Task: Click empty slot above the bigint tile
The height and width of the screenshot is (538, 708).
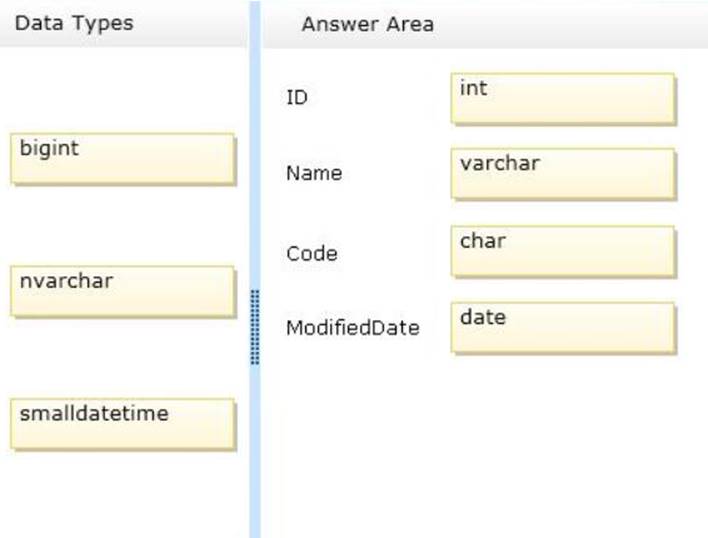Action: [x=123, y=89]
